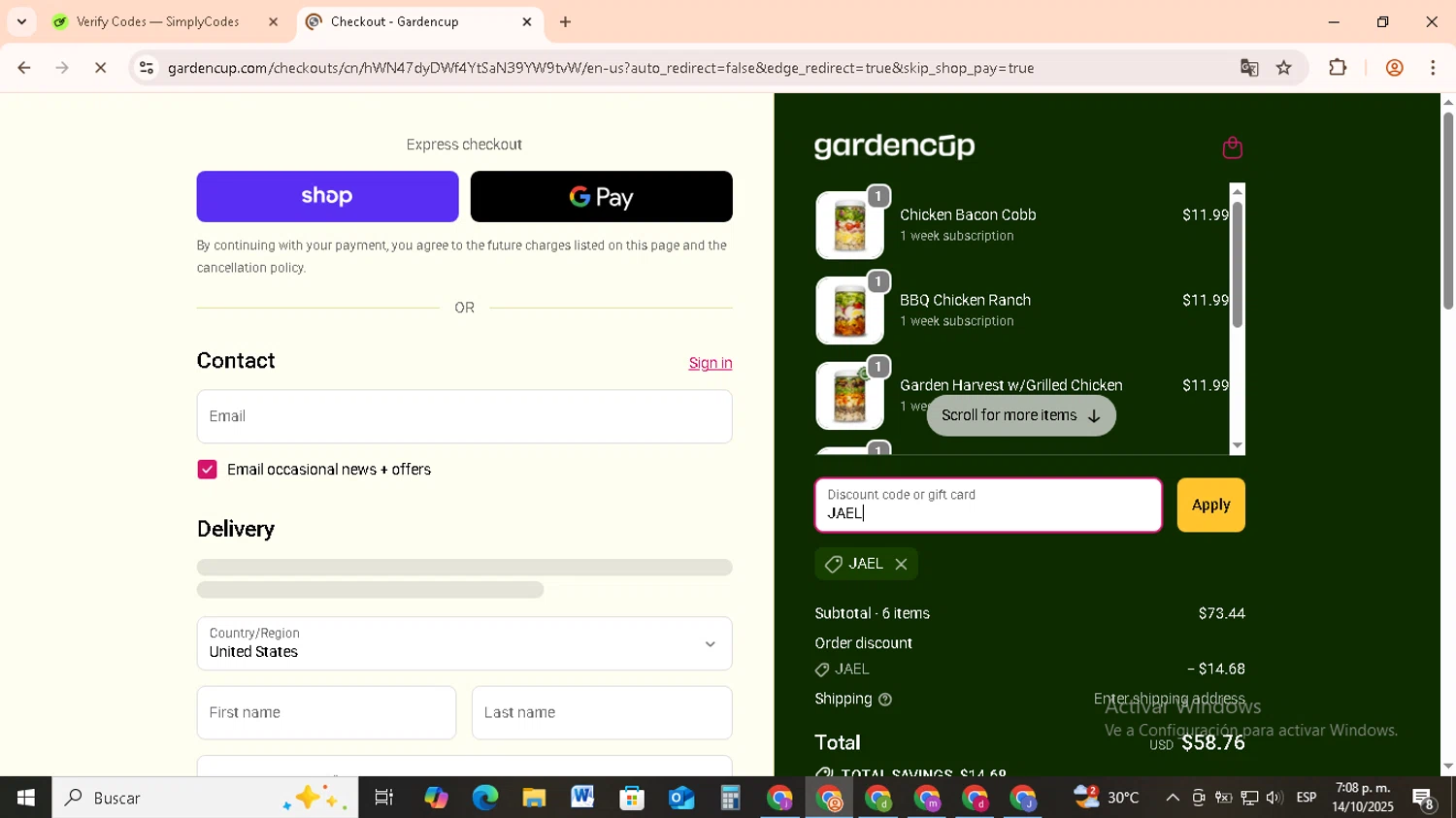The height and width of the screenshot is (818, 1456).
Task: Open Microsoft Store from taskbar
Action: 632,798
